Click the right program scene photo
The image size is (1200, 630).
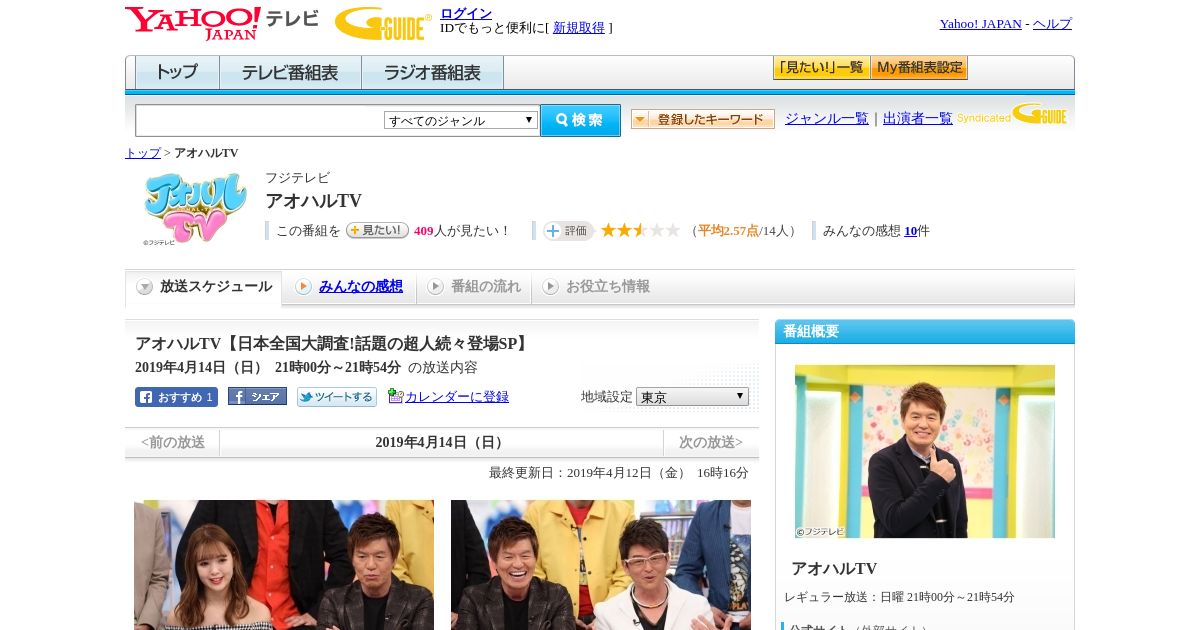(x=601, y=565)
